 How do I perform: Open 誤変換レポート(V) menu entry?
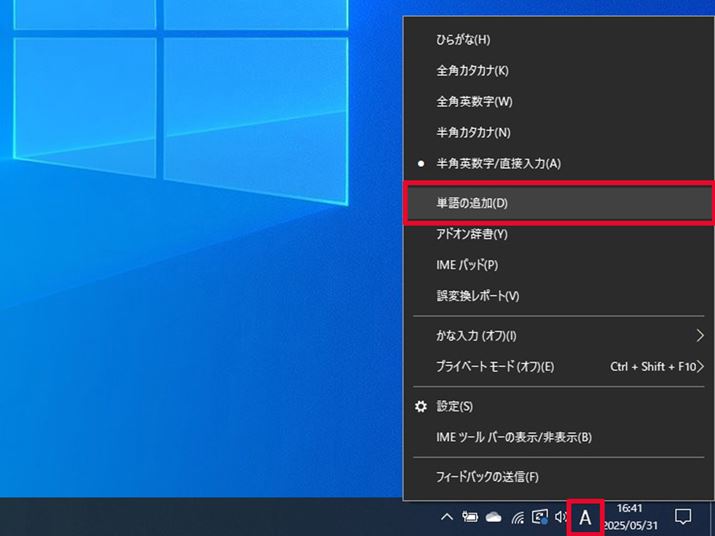(477, 296)
